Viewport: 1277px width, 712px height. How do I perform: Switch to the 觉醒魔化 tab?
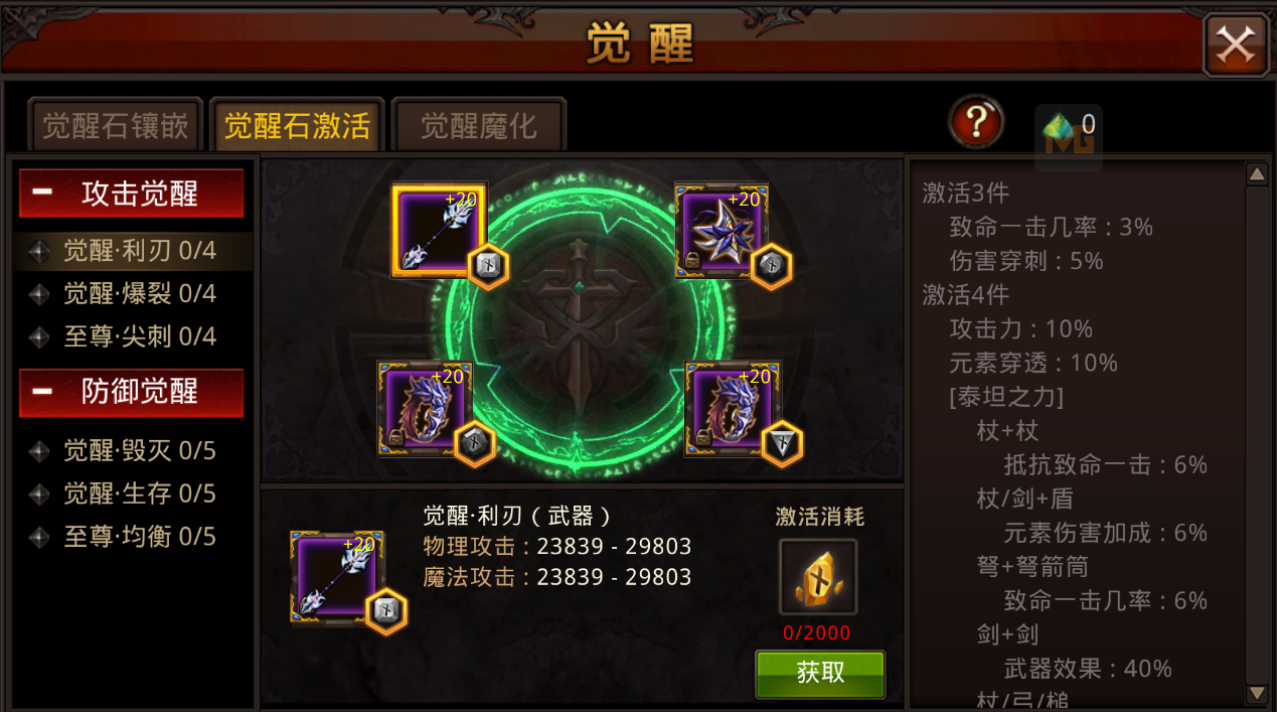pos(478,126)
